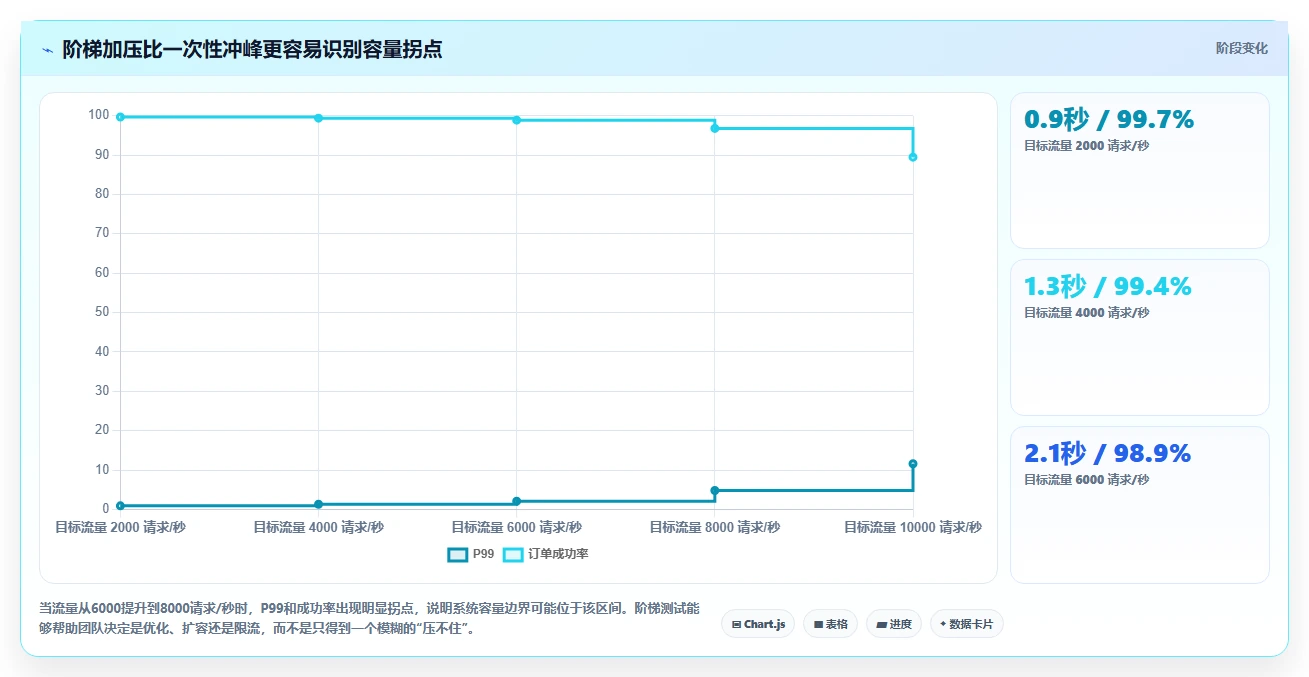Click the 数据卡片 tag
This screenshot has height=677, width=1309.
tap(966, 624)
